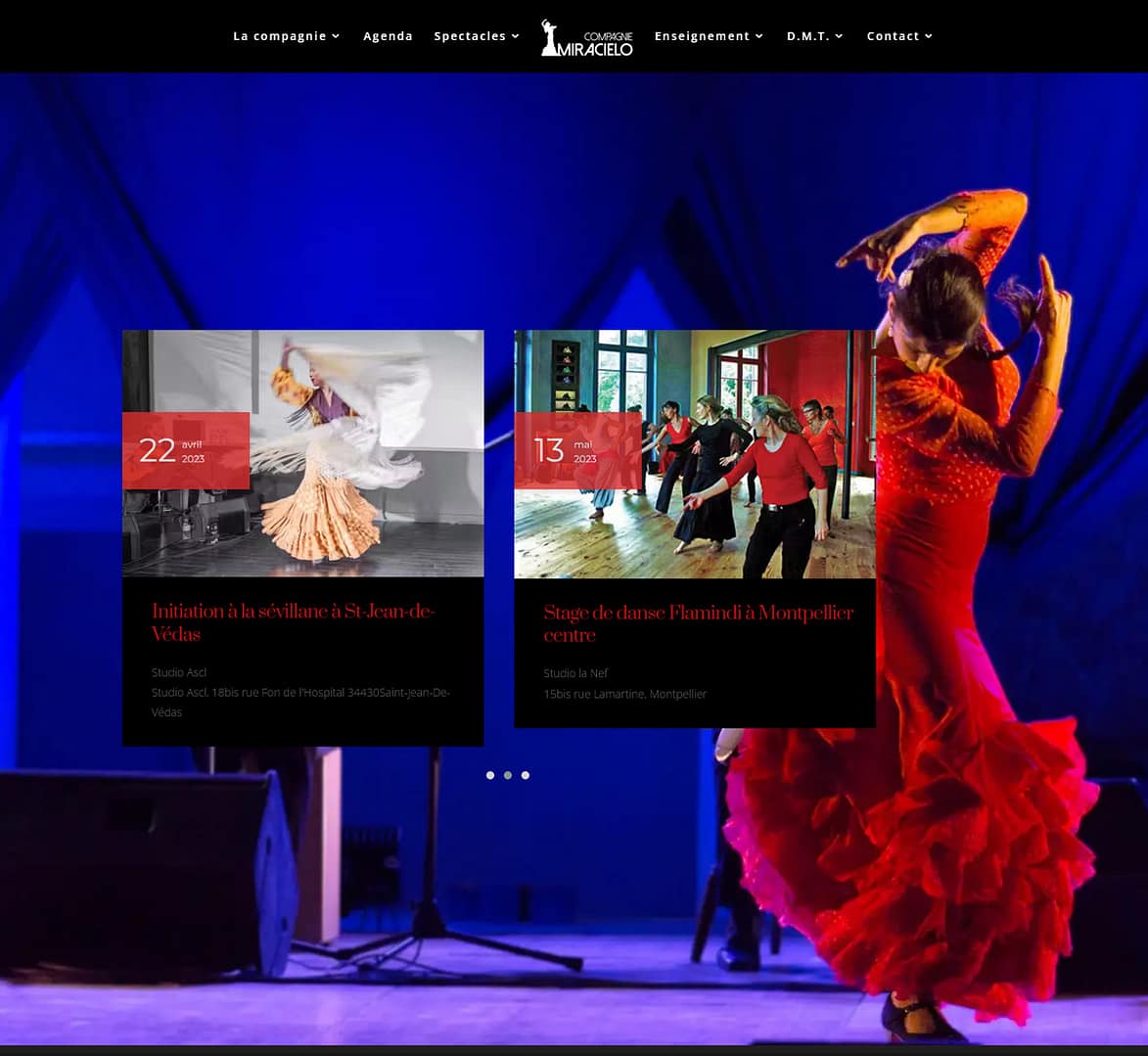Screen dimensions: 1148x1056
Task: Click the 22 avril 2023 date badge
Action: click(x=185, y=450)
